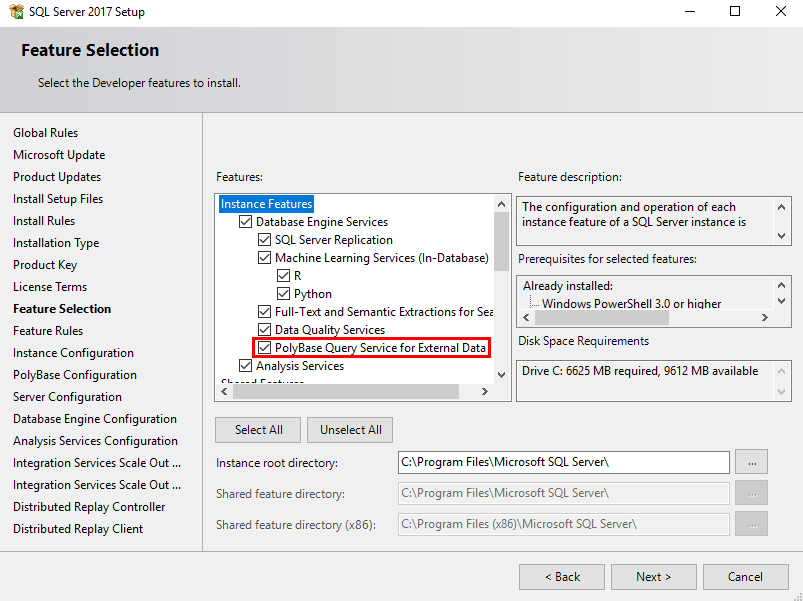Image resolution: width=803 pixels, height=601 pixels.
Task: Click the Unselect All button
Action: click(350, 430)
